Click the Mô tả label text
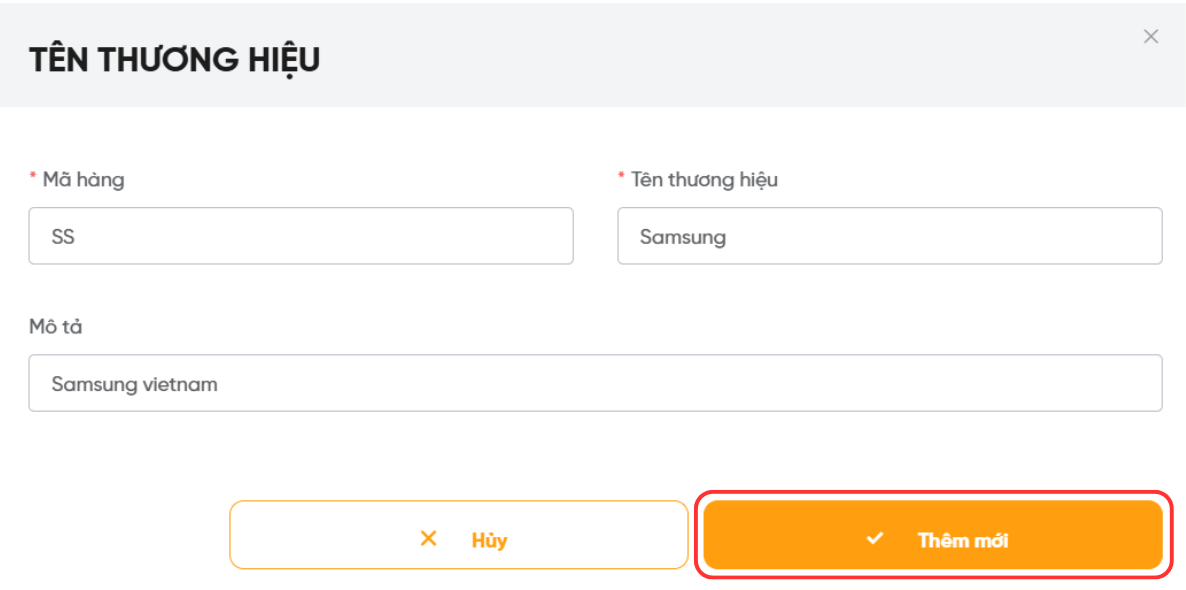The width and height of the screenshot is (1186, 590). (56, 327)
